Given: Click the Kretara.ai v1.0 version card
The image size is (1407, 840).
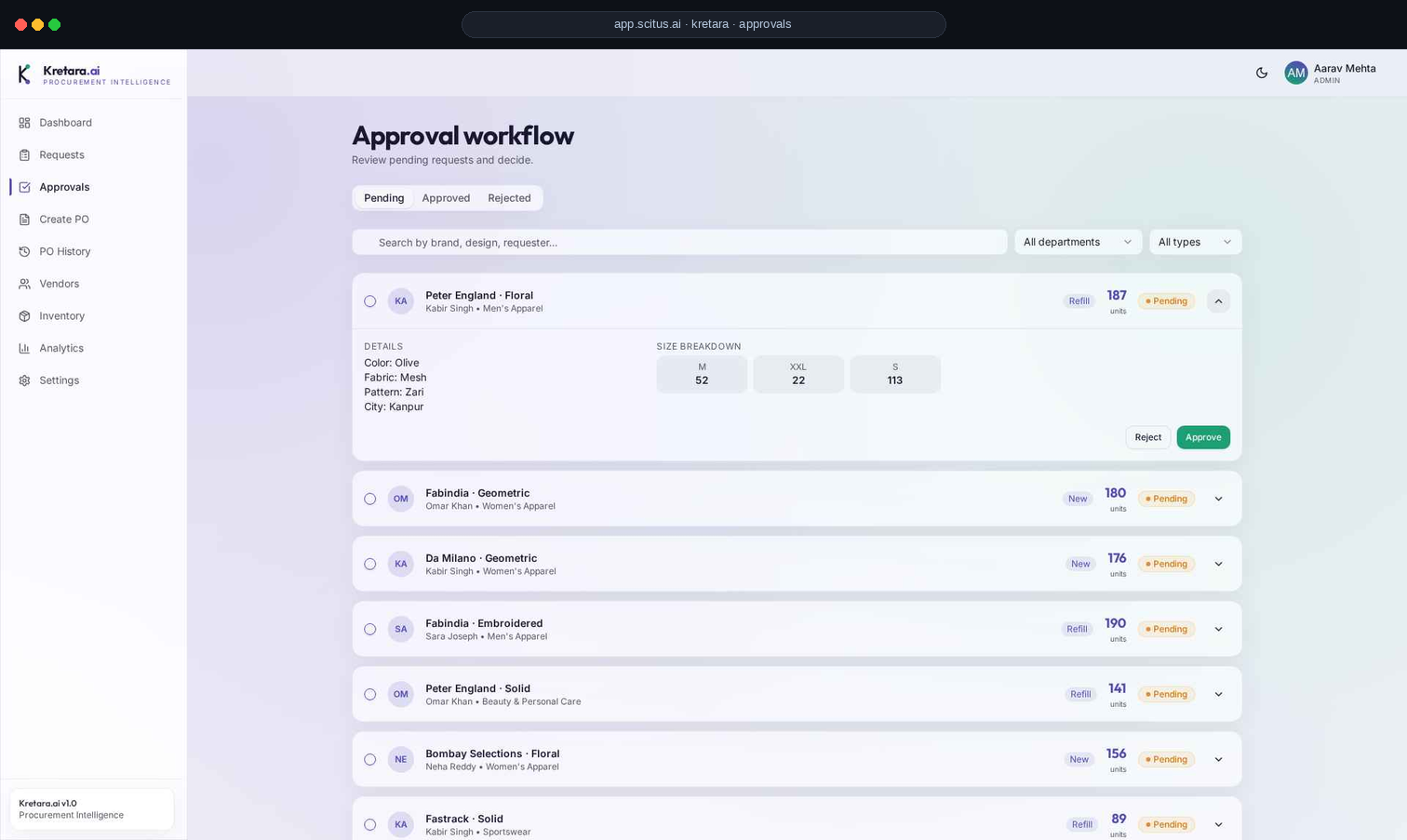Looking at the screenshot, I should (92, 809).
